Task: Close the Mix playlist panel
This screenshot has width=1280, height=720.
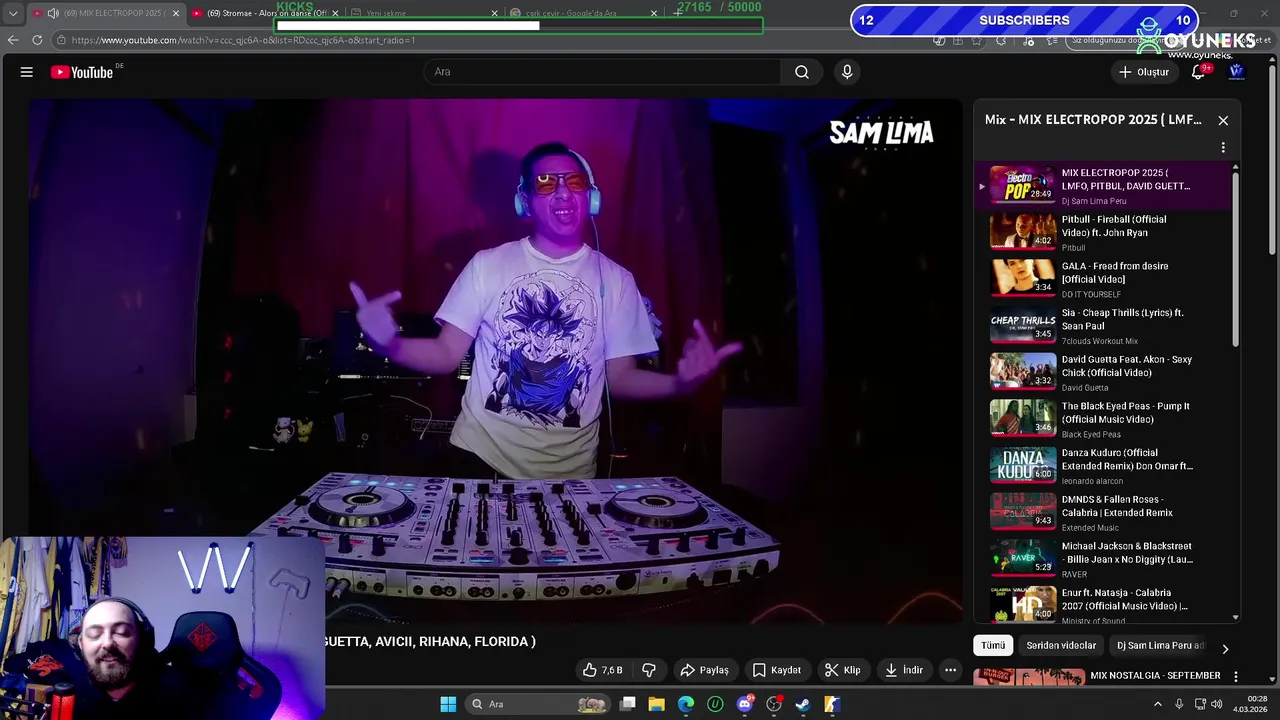Action: (x=1223, y=120)
